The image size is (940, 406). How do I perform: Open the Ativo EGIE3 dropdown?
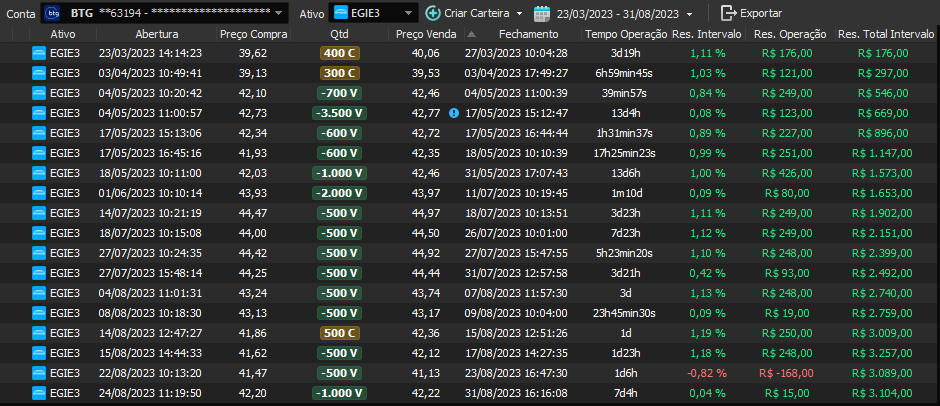pyautogui.click(x=410, y=14)
